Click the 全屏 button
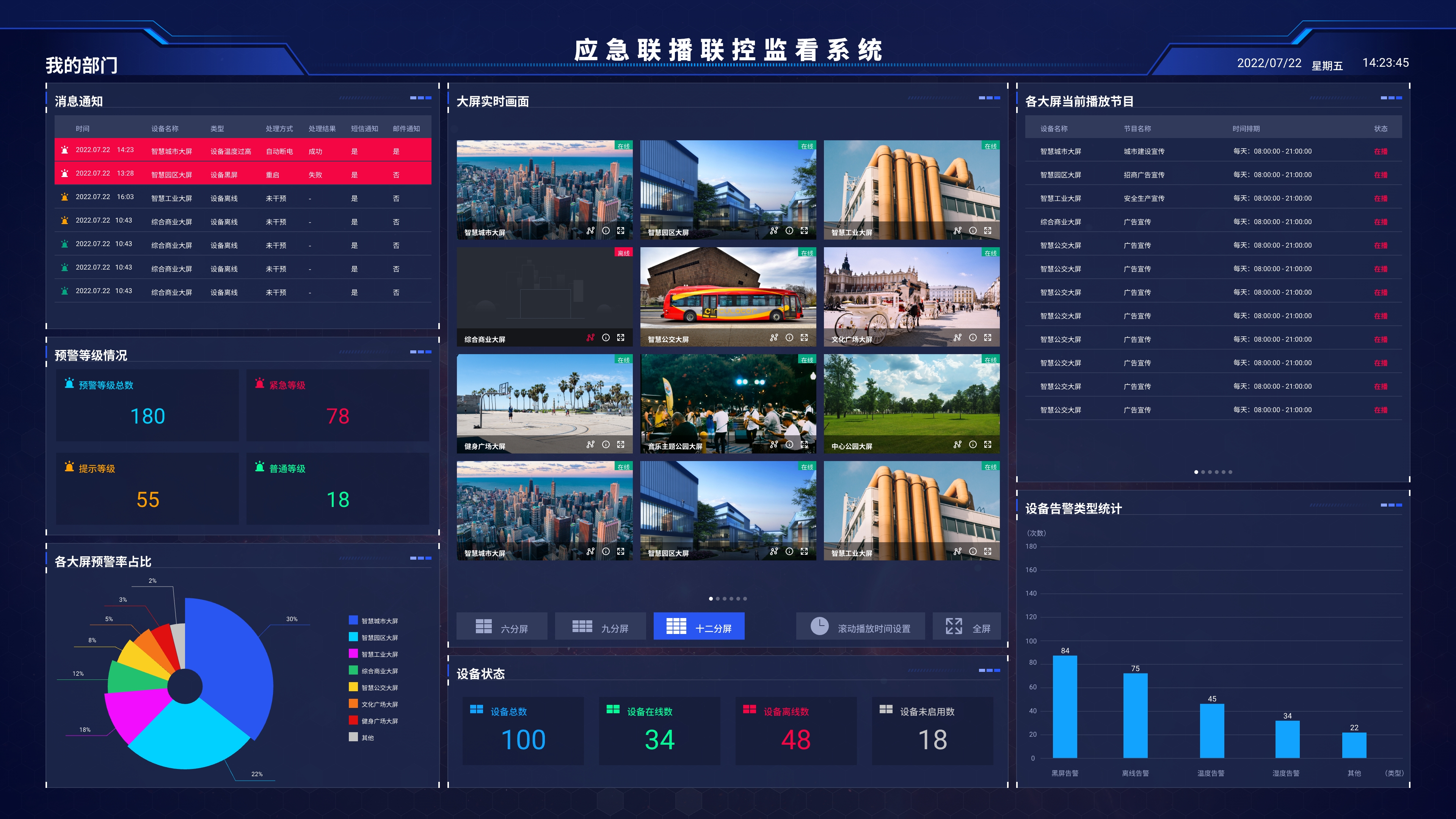Image resolution: width=1456 pixels, height=819 pixels. (x=967, y=626)
